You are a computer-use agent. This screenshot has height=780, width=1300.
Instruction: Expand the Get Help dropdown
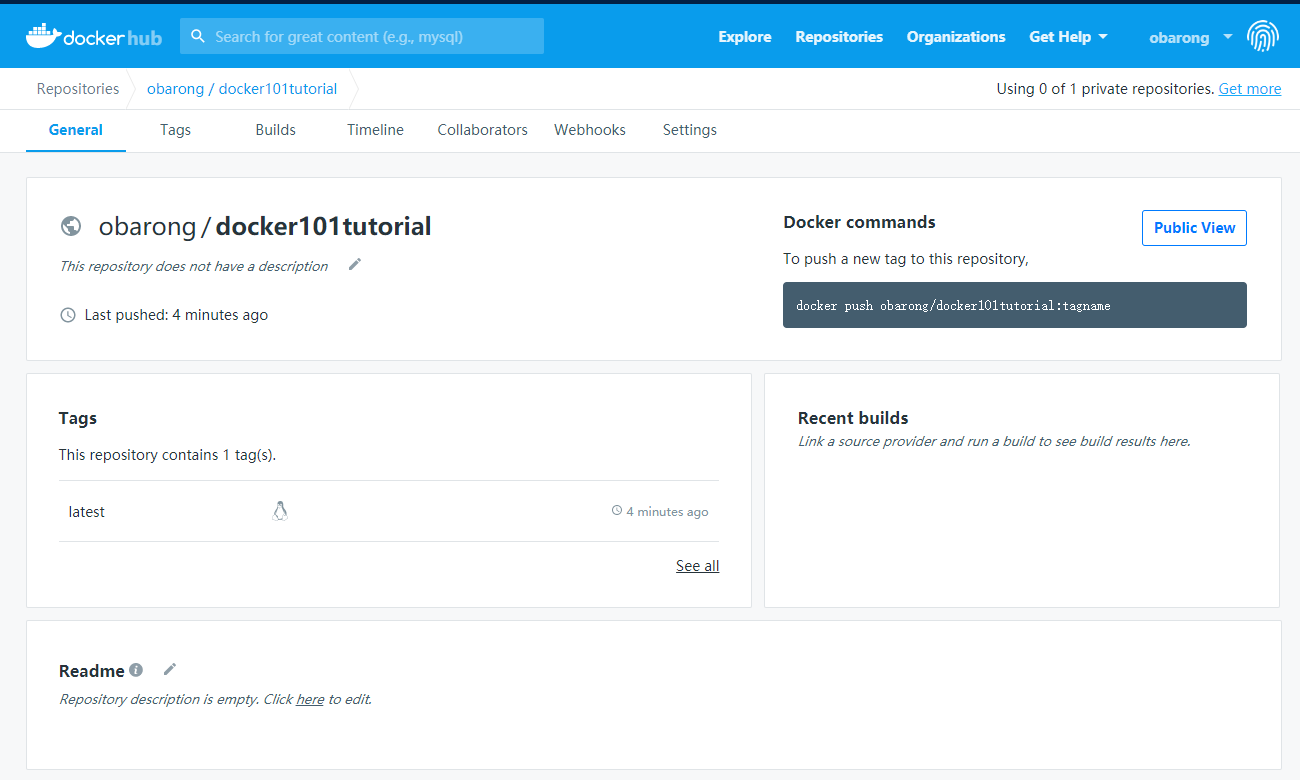1068,37
